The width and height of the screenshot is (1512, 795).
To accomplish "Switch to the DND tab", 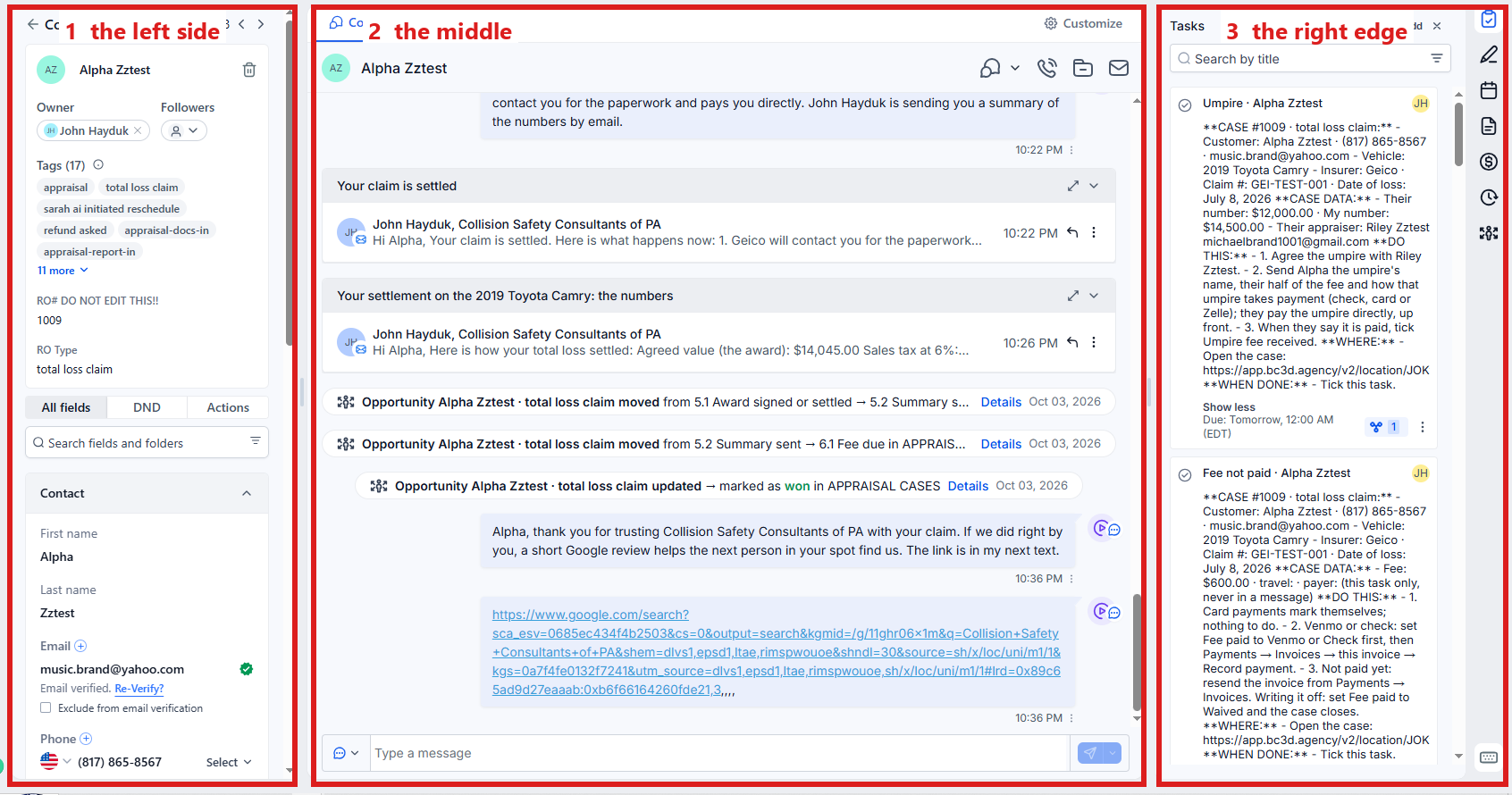I will tap(147, 407).
